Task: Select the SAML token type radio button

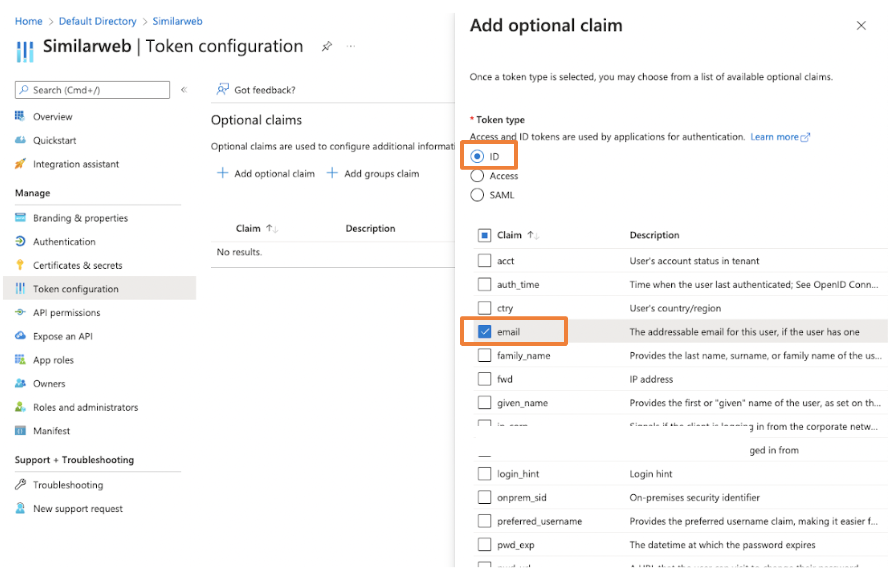Action: (x=477, y=195)
